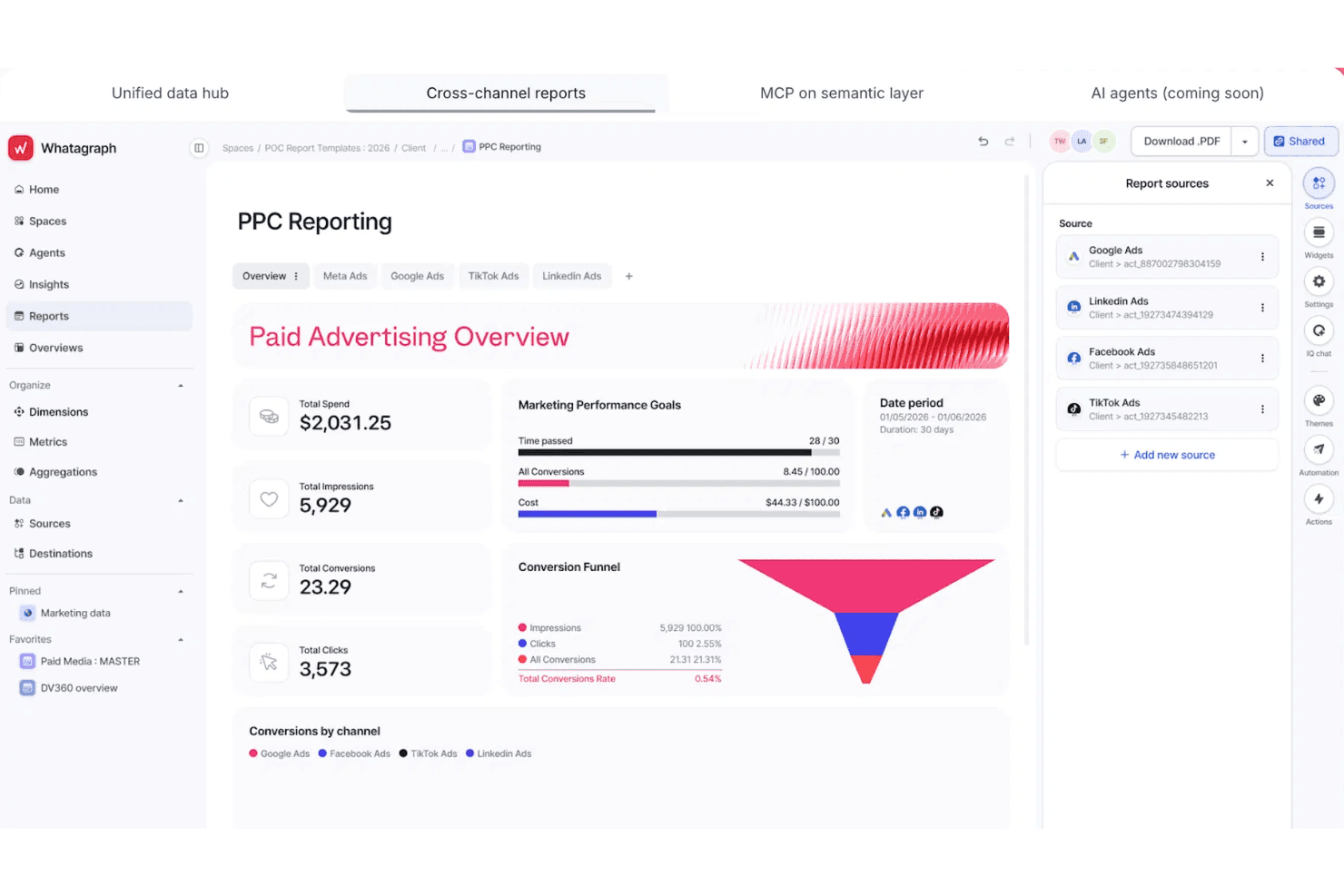This screenshot has width=1344, height=896.
Task: Open Overview tab options menu
Action: pyautogui.click(x=296, y=276)
